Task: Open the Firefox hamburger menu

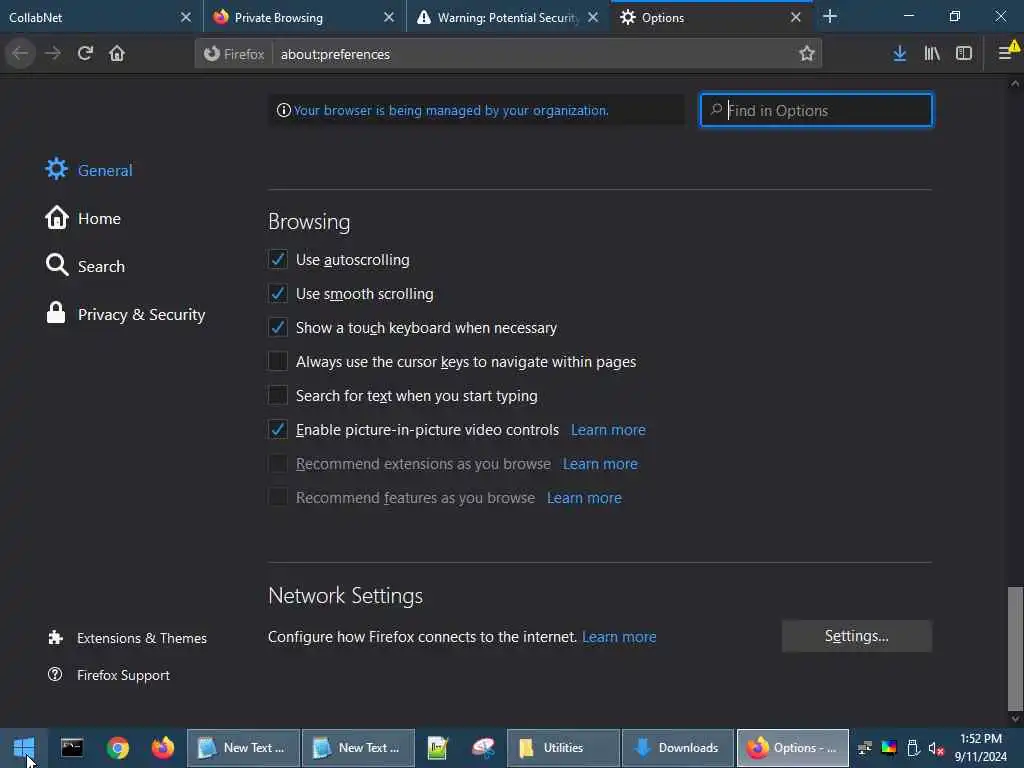Action: (1006, 54)
